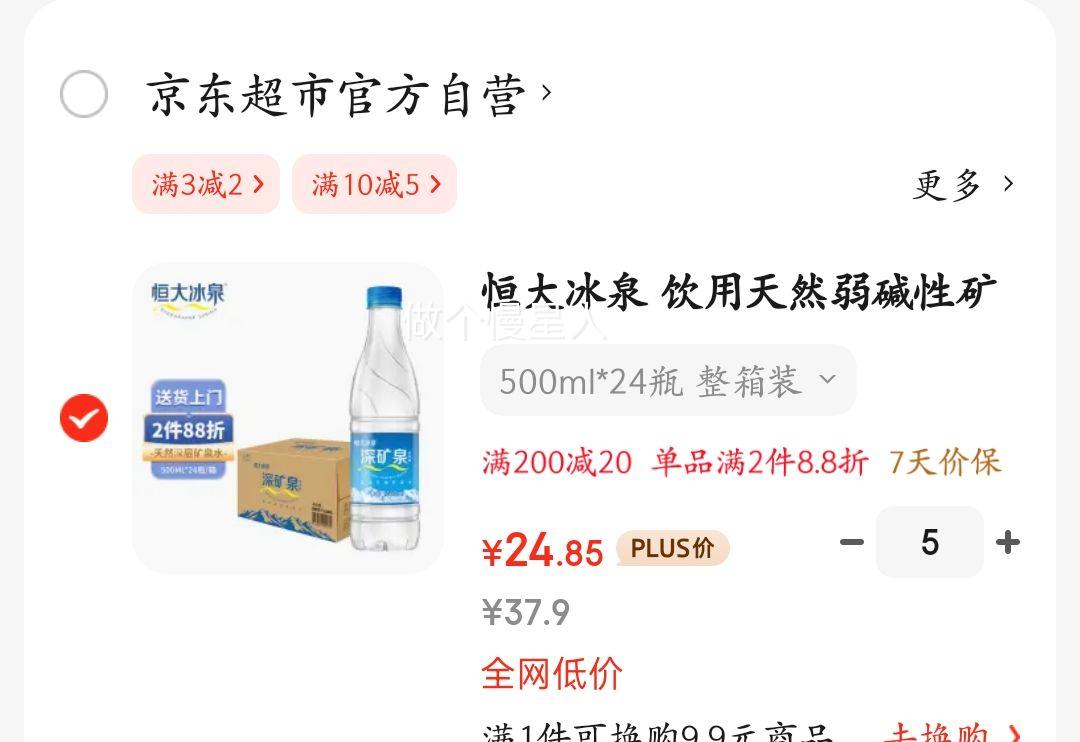Screen dimensions: 1080x742
Task: Tap the 去换购 link
Action: click(953, 732)
